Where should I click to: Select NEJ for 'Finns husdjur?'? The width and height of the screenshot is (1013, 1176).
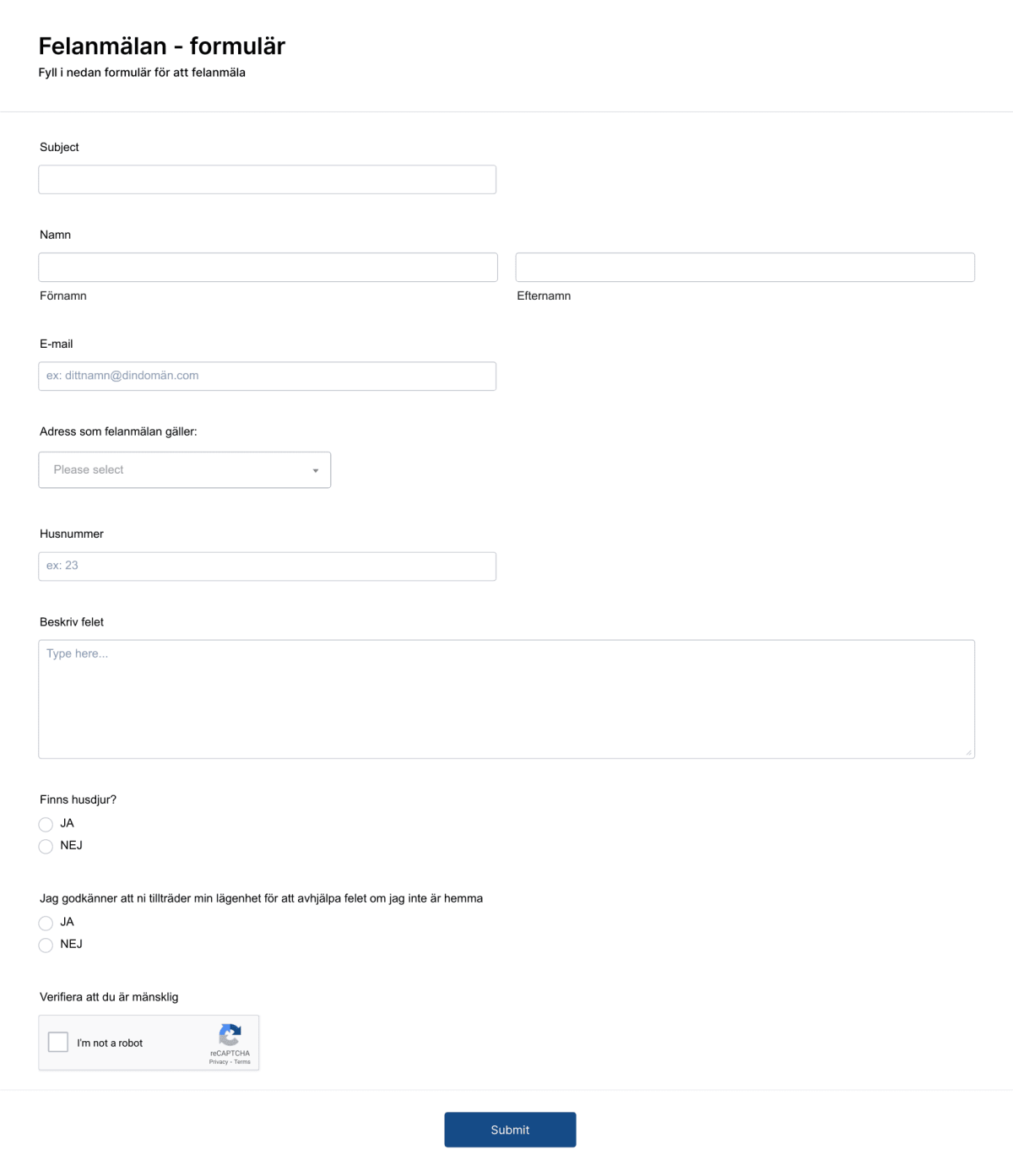point(46,846)
